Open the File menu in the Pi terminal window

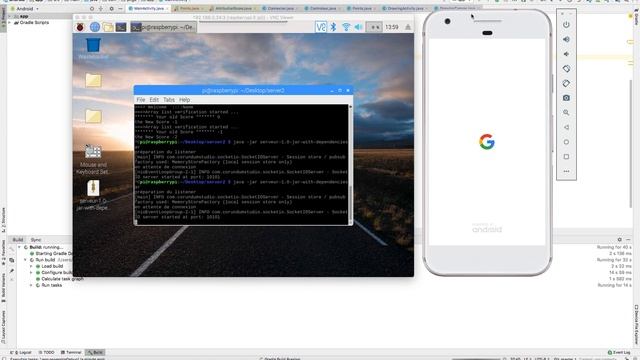(x=141, y=100)
